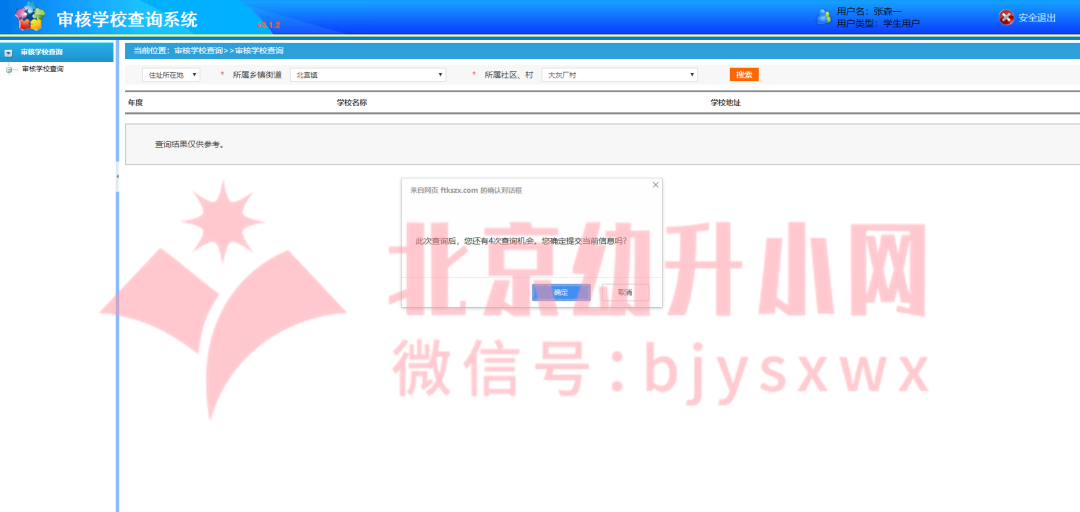Close the confirmation dialog with X

tap(655, 185)
